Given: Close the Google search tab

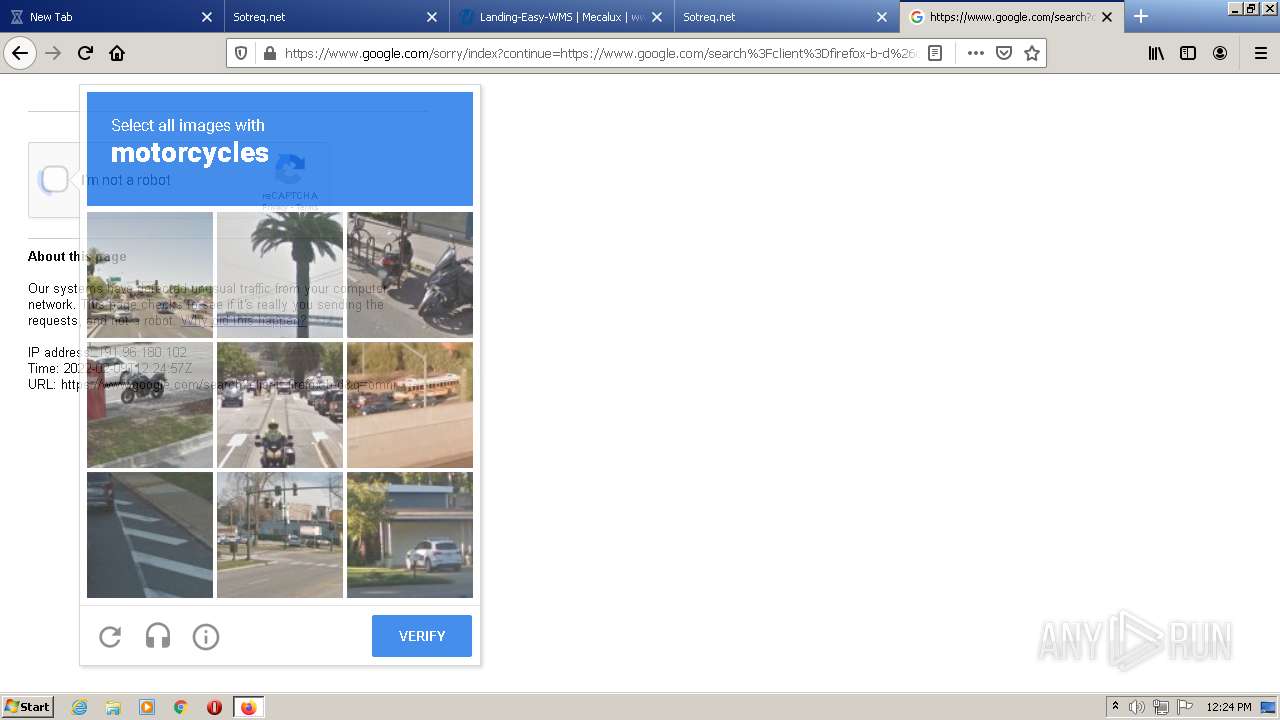Looking at the screenshot, I should pos(1107,17).
